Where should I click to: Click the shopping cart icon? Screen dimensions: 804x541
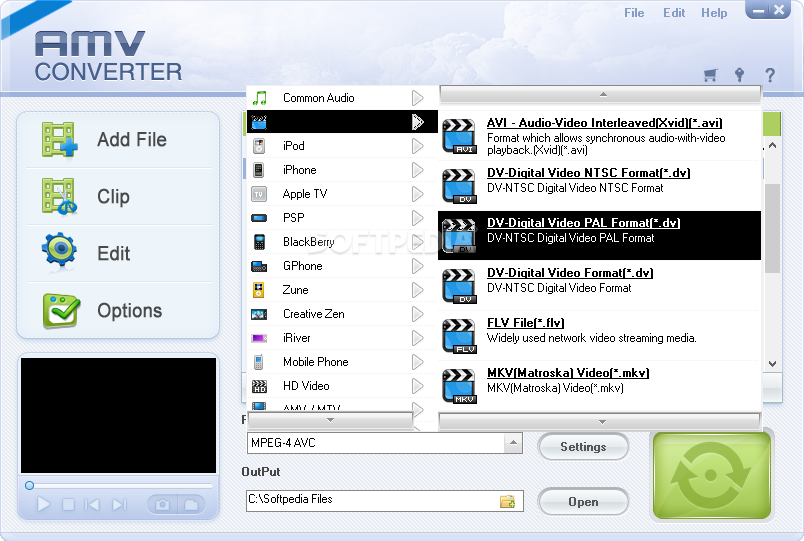click(x=710, y=75)
